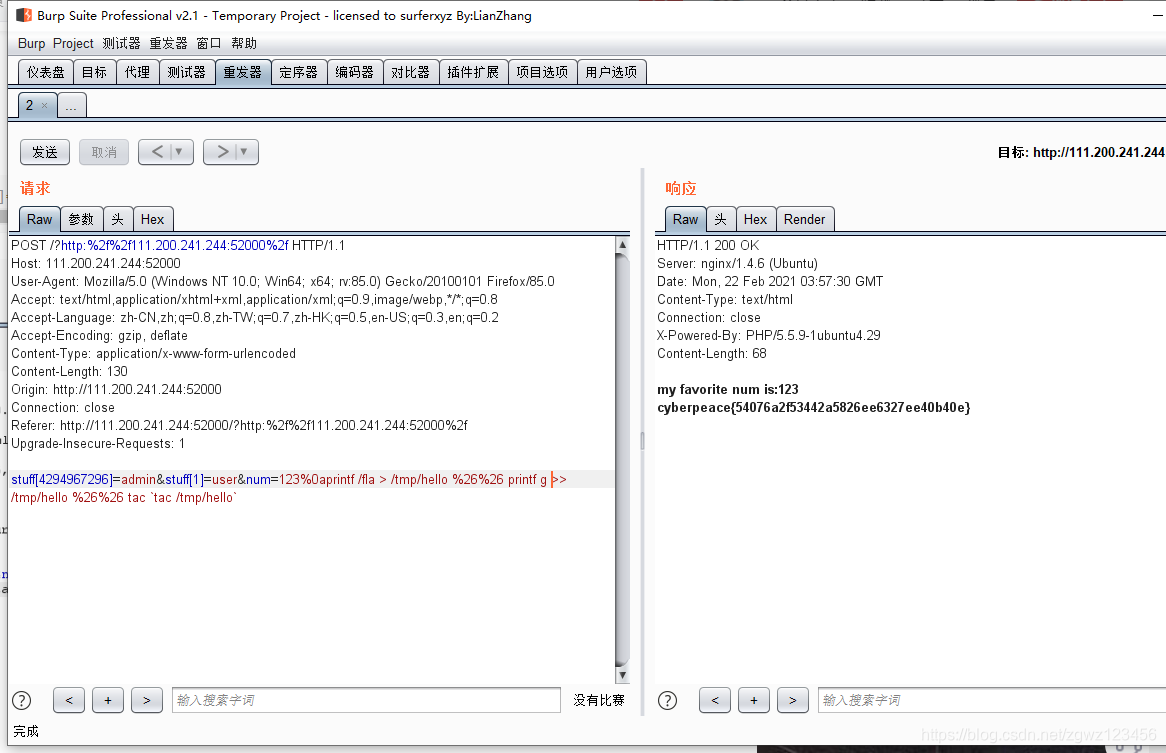Go forward to next request in history
The width and height of the screenshot is (1166, 753).
222,152
